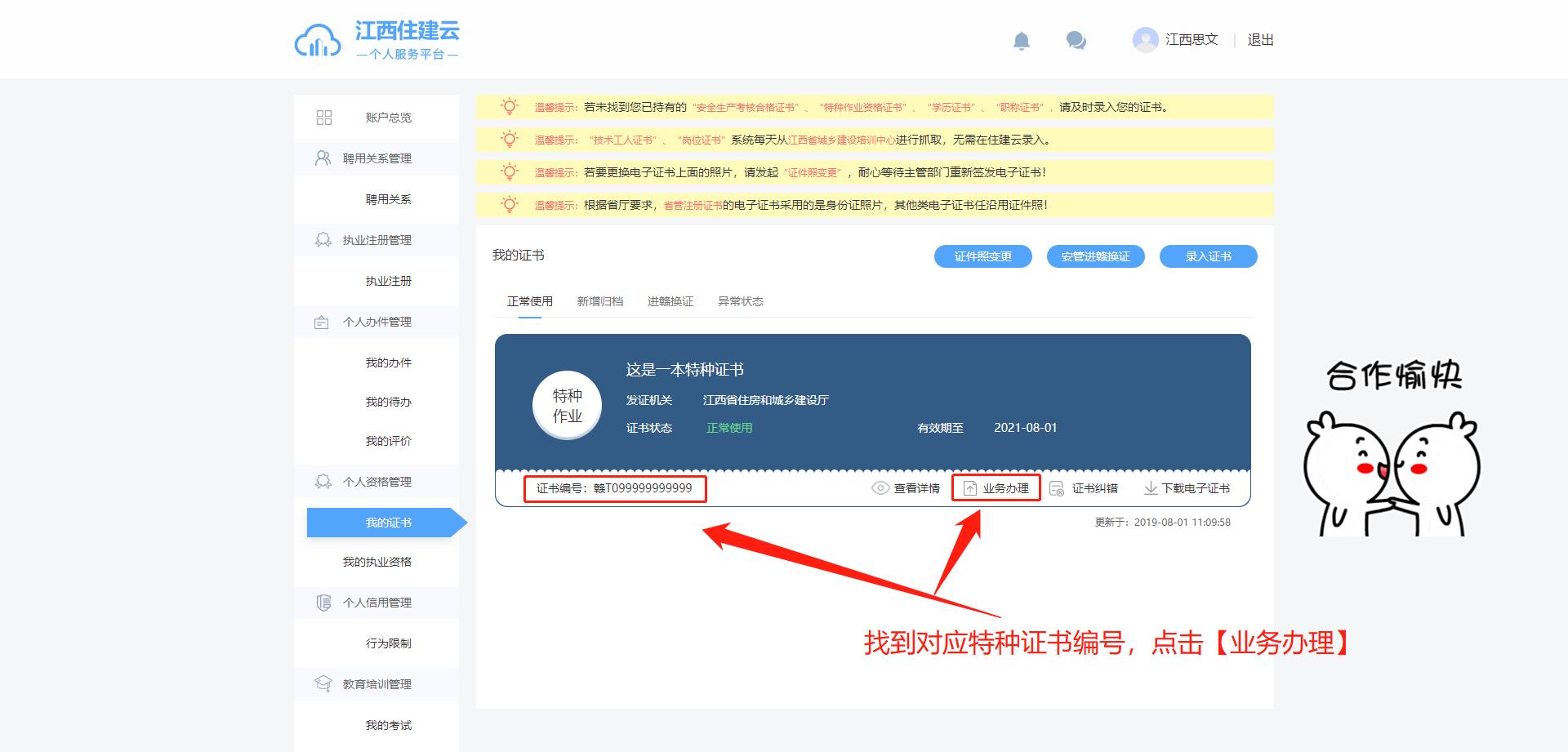Click the 江西住建云 cloud logo
This screenshot has width=1568, height=752.
(317, 41)
